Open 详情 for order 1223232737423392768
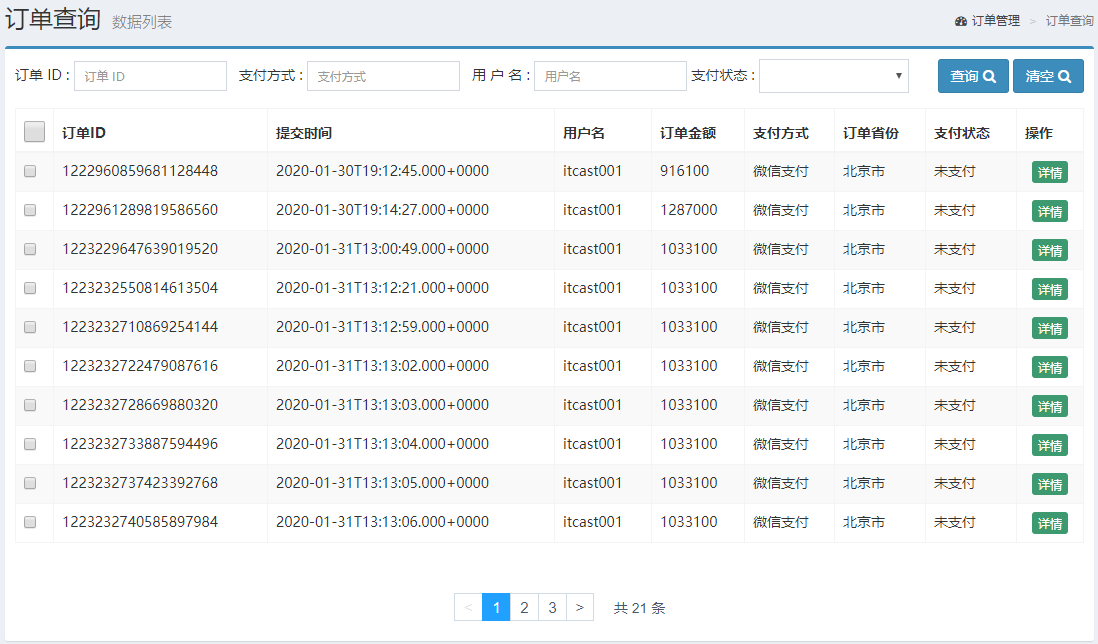The width and height of the screenshot is (1098, 644). (1050, 484)
